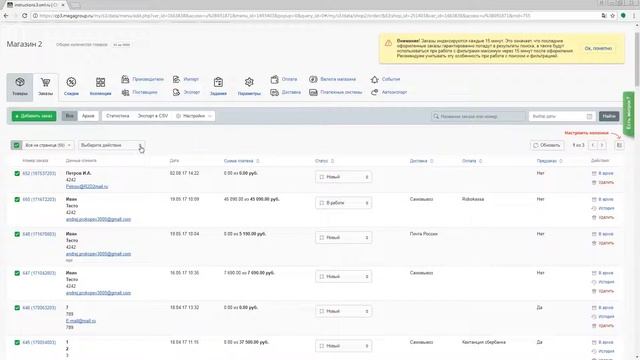Uncheck the order dated 19.05.17 10:04
Viewport: 640px width, 360px height.
17,234
